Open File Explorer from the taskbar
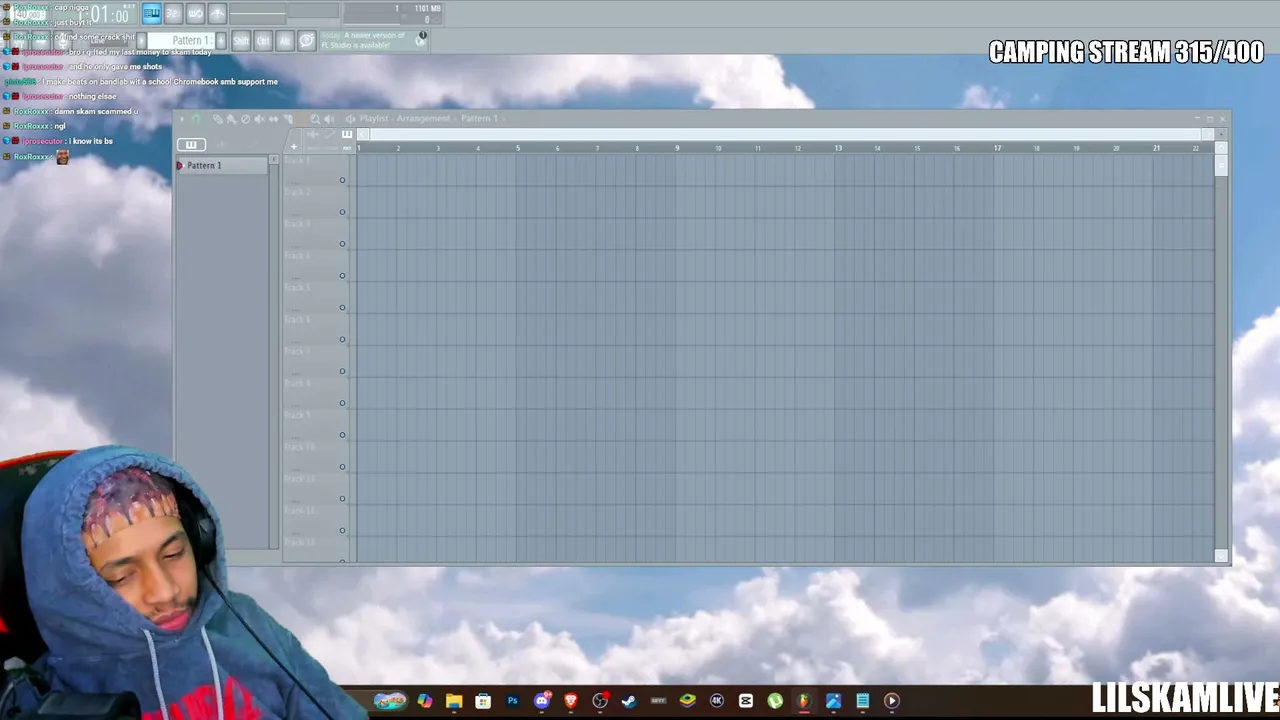Screen dimensions: 1280x720 [x=454, y=701]
